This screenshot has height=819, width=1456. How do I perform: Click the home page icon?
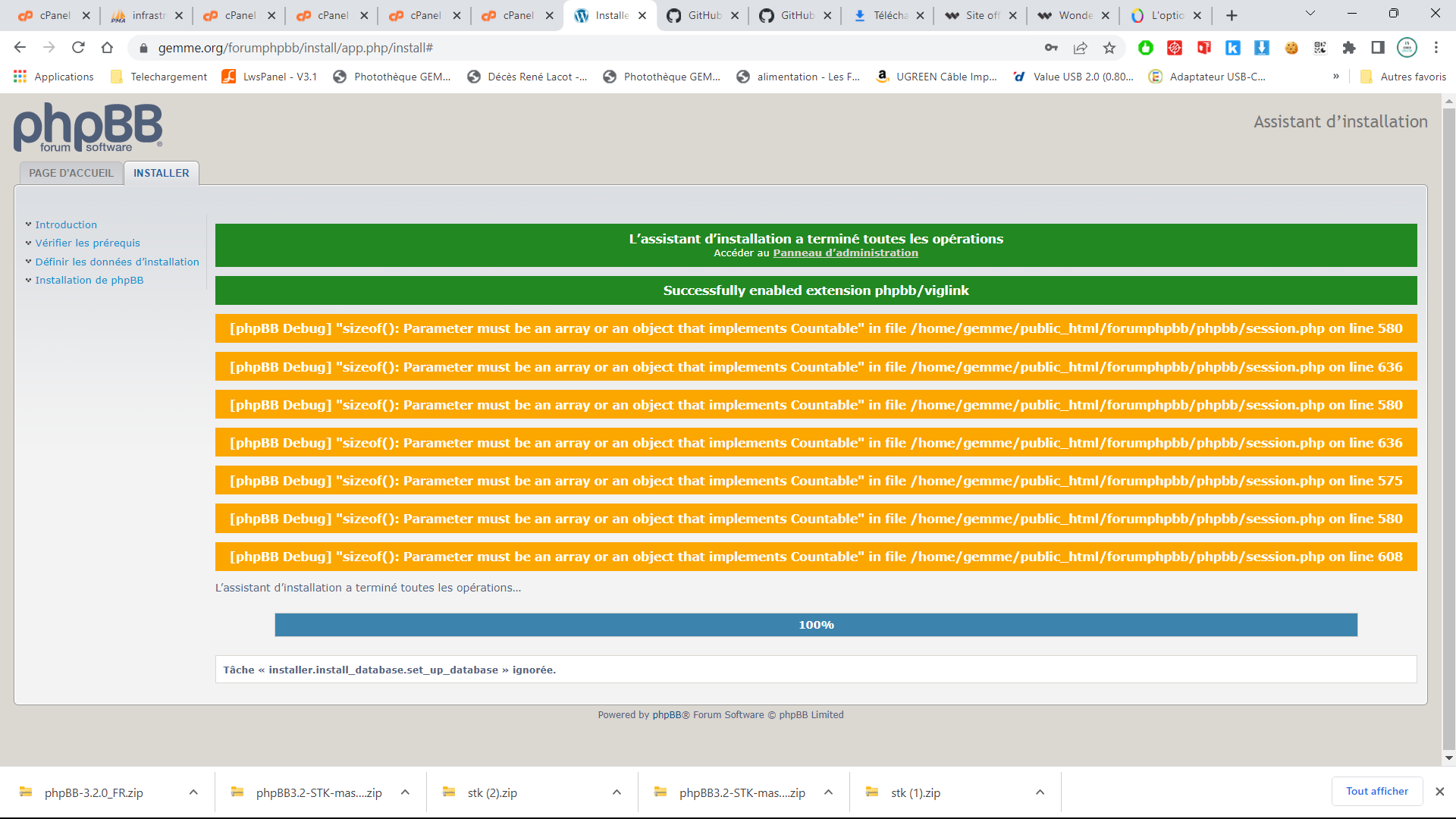[107, 48]
